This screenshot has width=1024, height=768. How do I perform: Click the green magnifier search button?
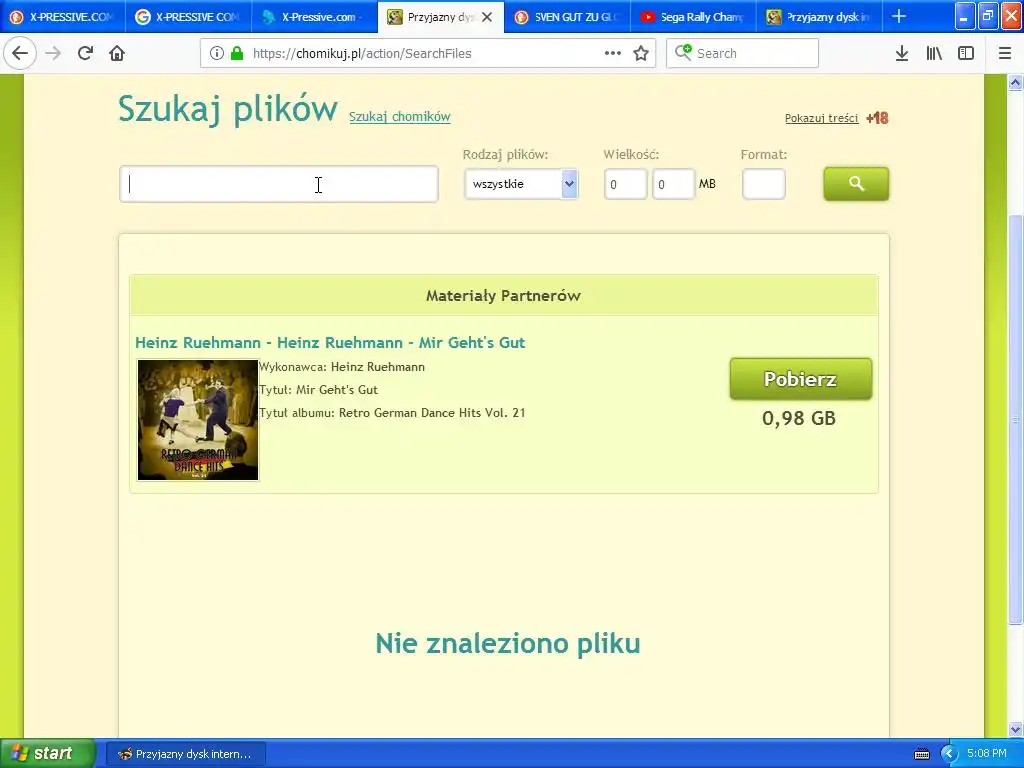(856, 184)
